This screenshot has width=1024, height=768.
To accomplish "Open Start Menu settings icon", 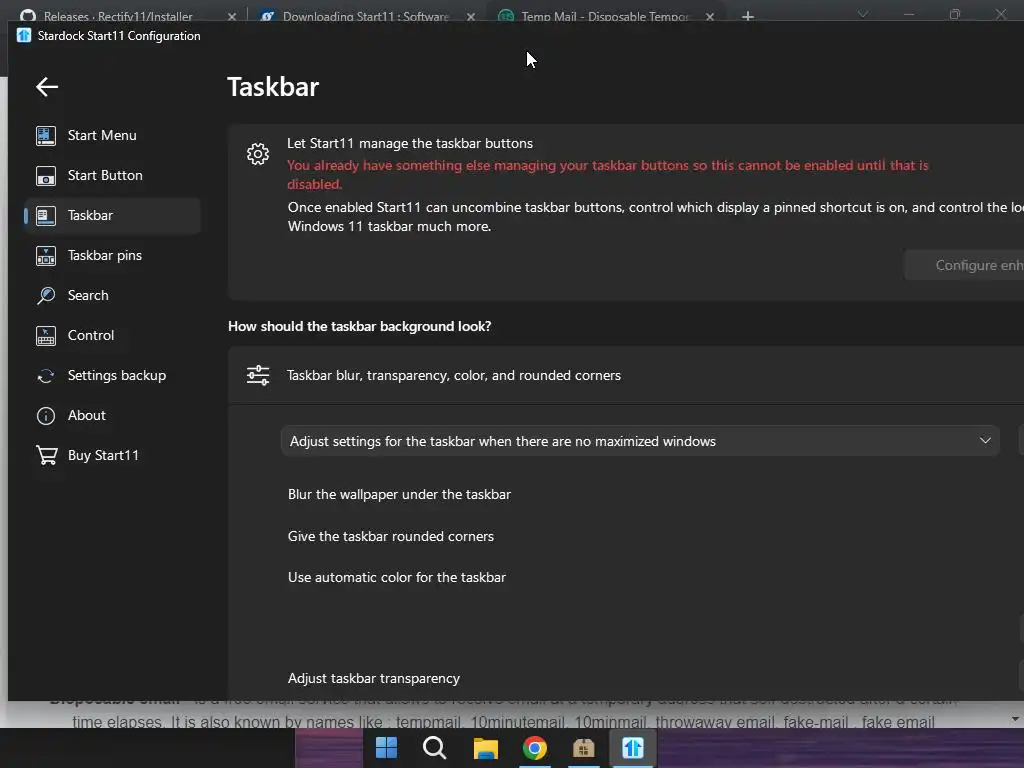I will (46, 135).
